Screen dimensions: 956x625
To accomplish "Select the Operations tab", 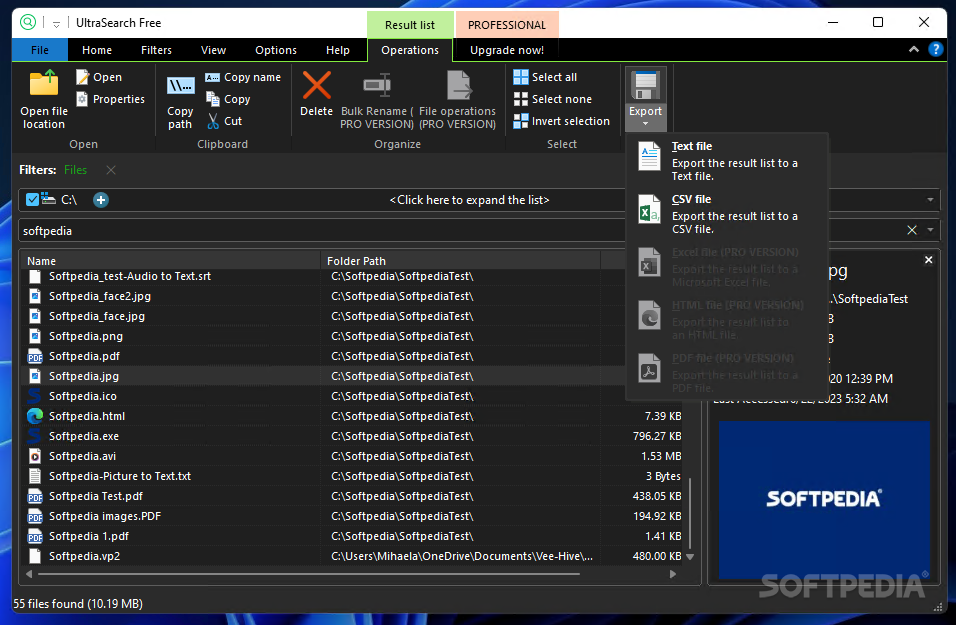I will coord(410,50).
